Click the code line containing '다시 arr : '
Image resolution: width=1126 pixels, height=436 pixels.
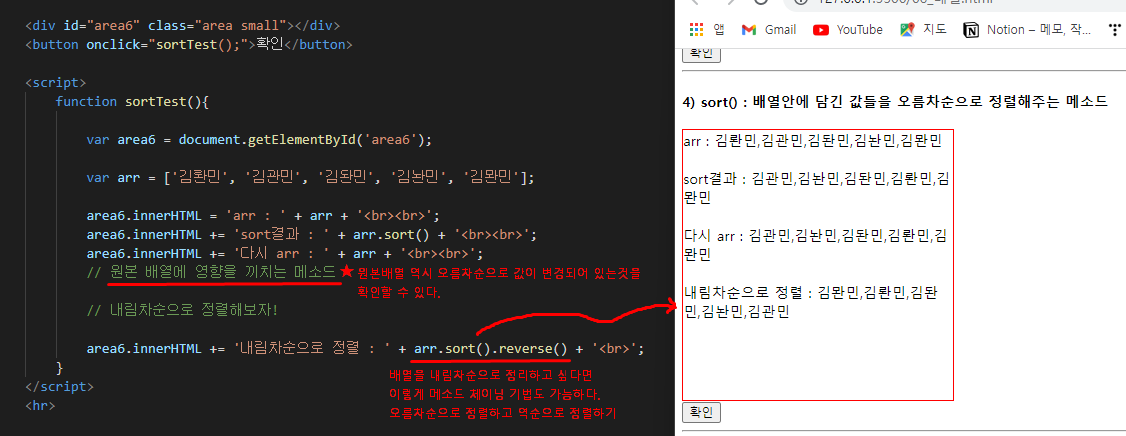[285, 253]
